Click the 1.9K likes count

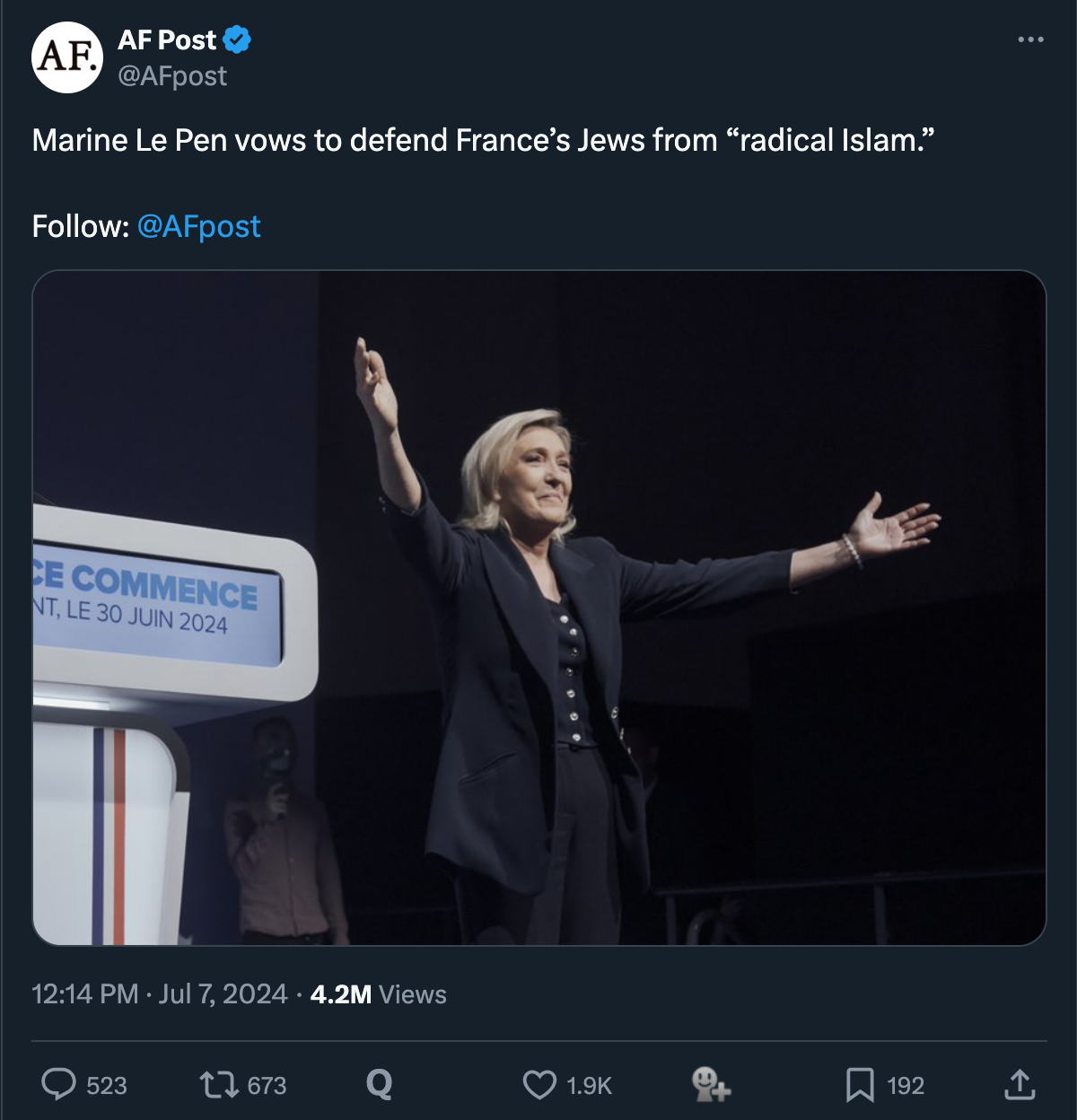(x=589, y=1086)
